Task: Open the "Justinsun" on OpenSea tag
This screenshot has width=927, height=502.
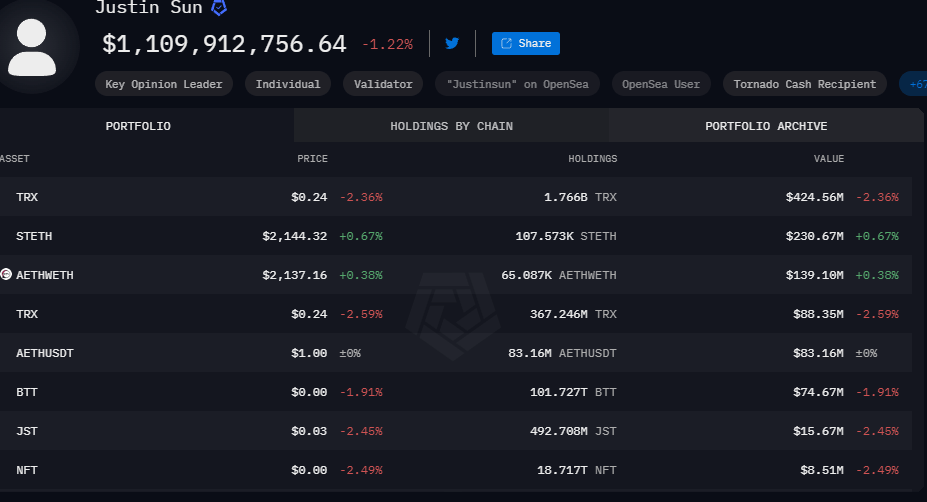Action: coord(517,84)
